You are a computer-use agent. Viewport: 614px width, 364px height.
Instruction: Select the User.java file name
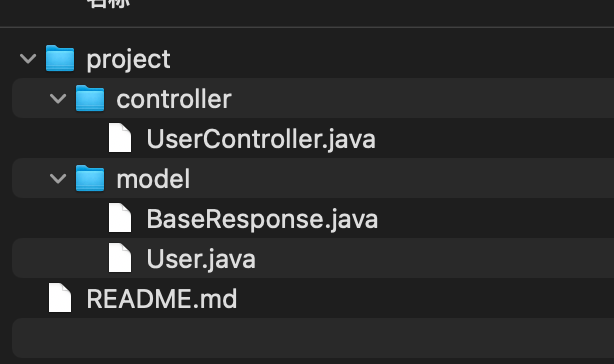point(201,259)
